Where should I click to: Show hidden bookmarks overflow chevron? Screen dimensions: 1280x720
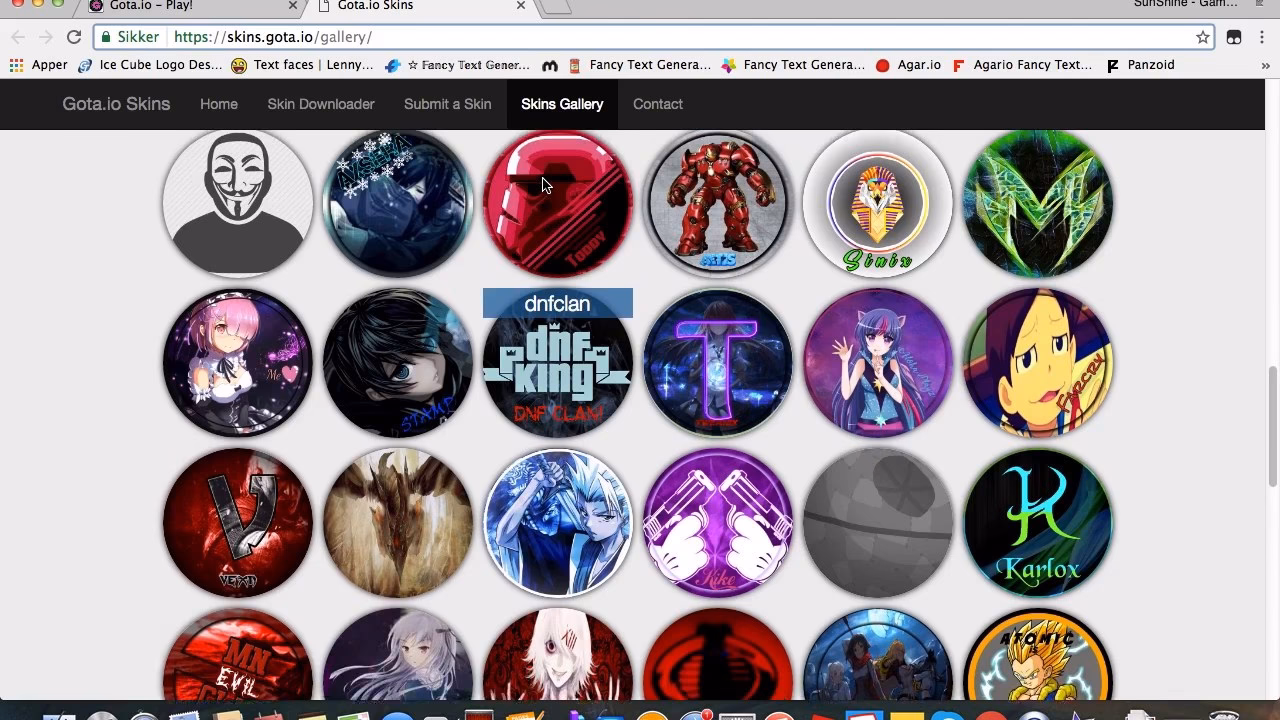(x=1265, y=65)
